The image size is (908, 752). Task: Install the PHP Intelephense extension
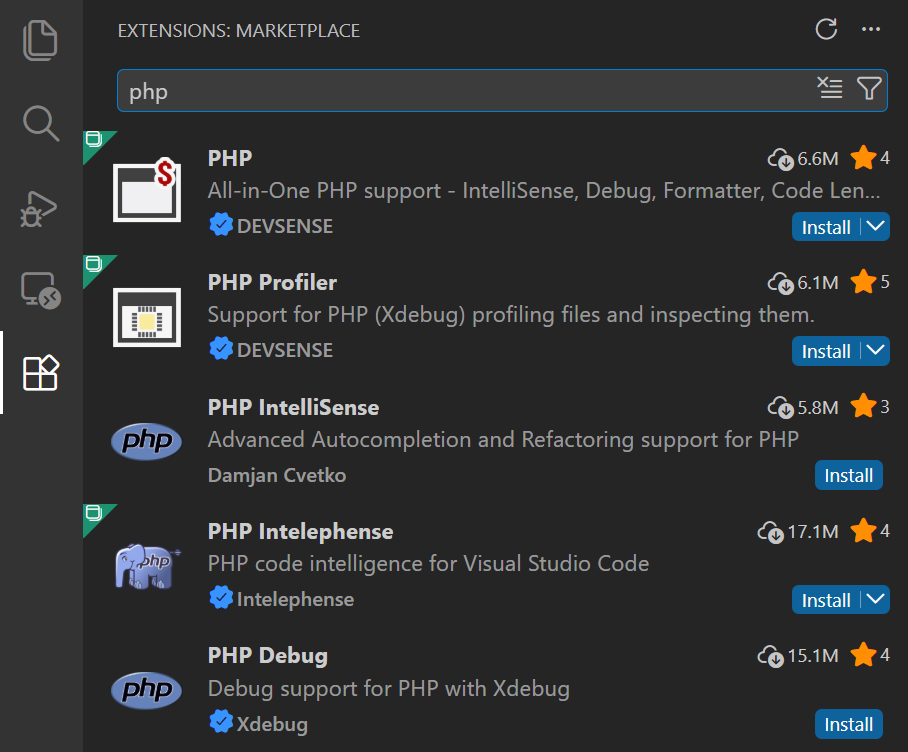tap(826, 600)
